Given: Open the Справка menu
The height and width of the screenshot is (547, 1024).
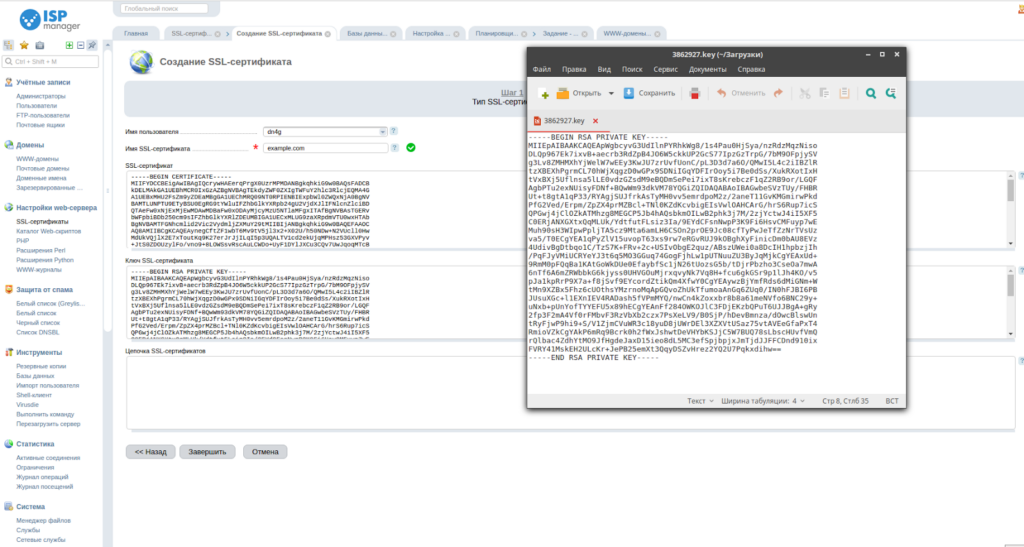Looking at the screenshot, I should (751, 69).
